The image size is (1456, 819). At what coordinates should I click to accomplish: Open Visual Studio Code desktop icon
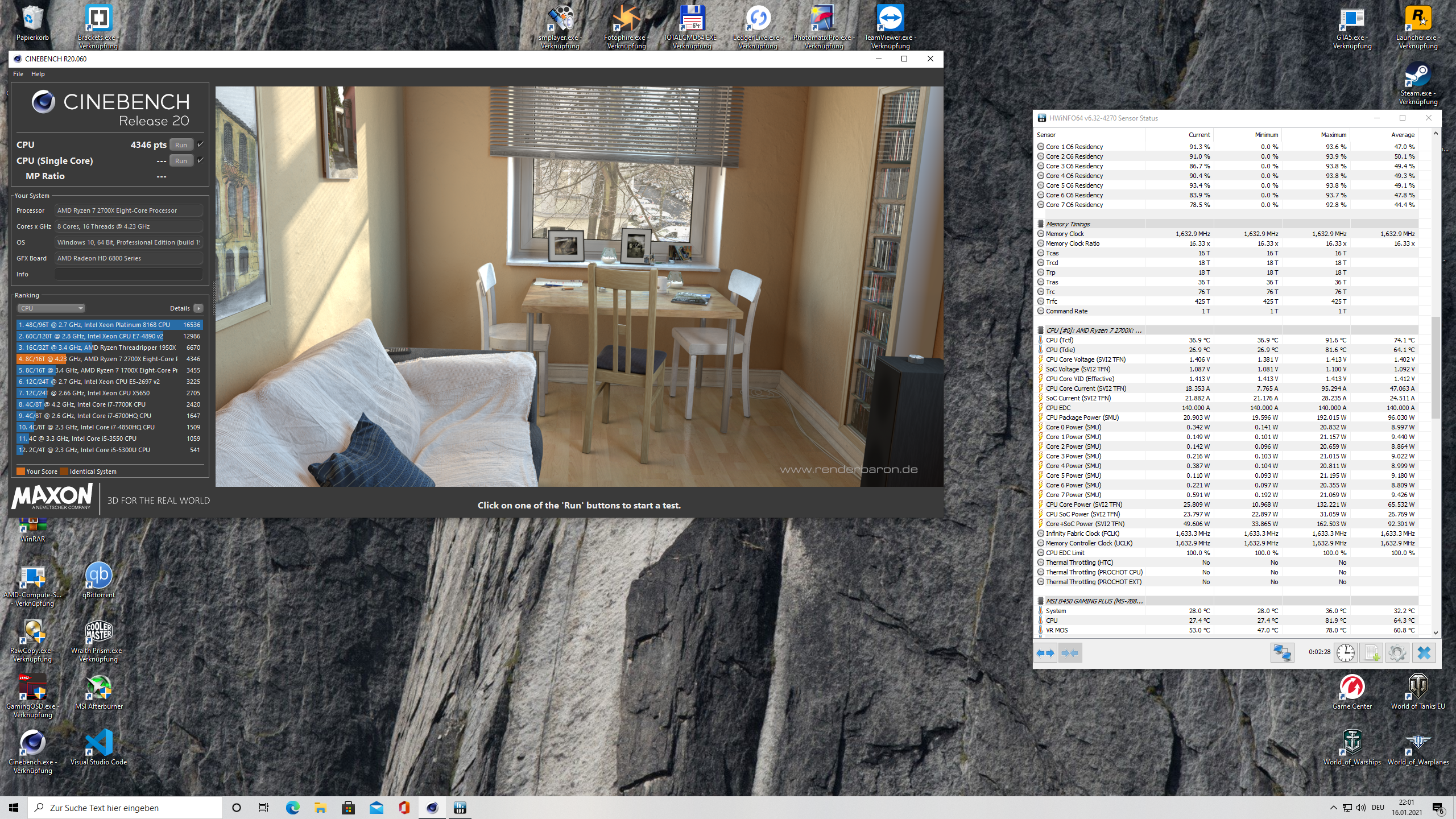click(x=98, y=748)
